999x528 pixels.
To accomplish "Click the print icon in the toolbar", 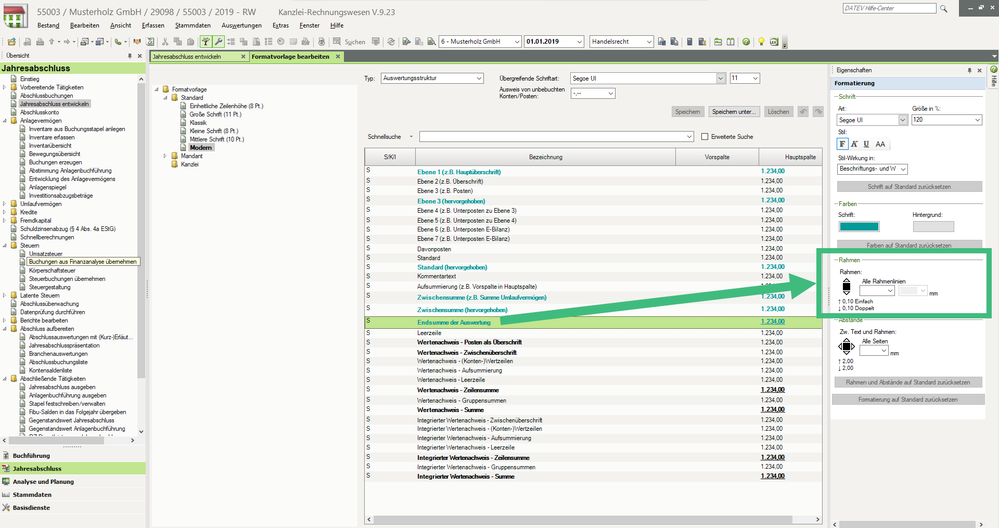I will (x=40, y=41).
